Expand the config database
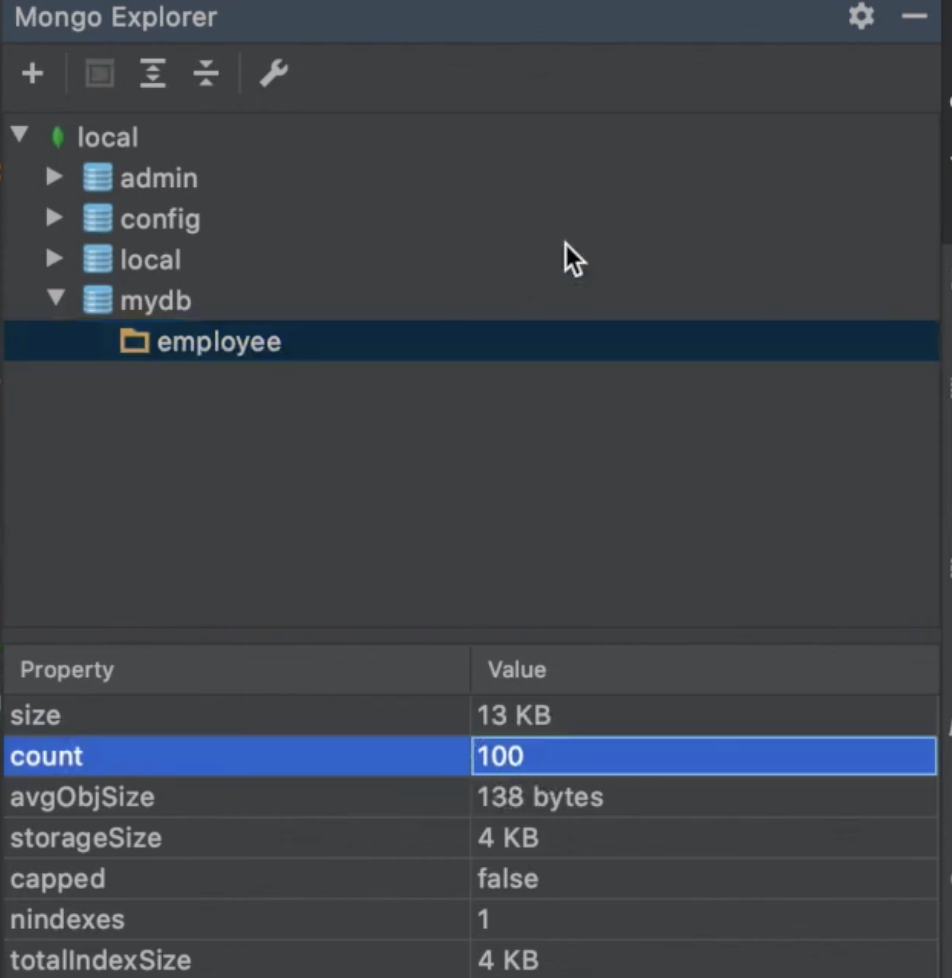 (55, 219)
